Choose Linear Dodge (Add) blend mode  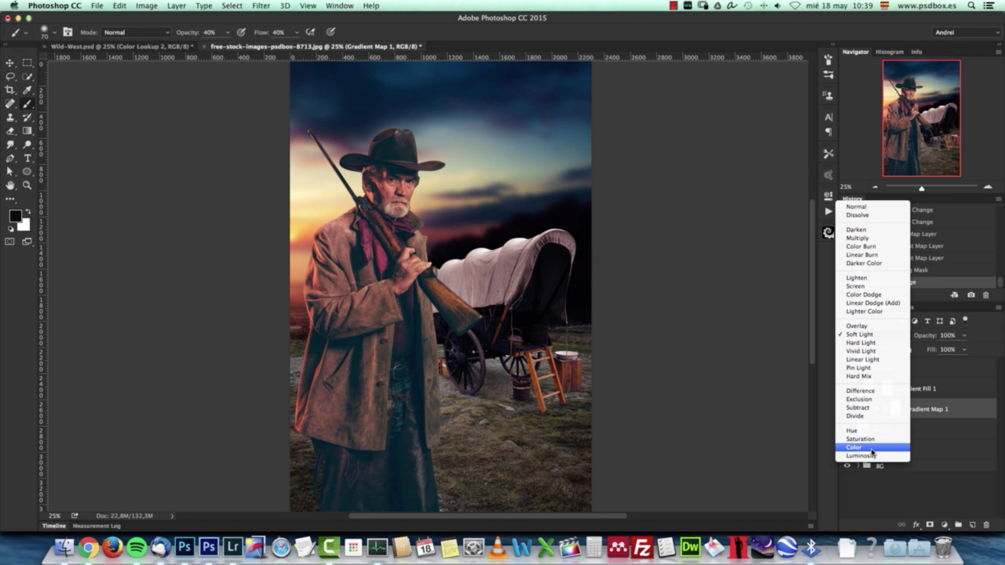(x=872, y=303)
